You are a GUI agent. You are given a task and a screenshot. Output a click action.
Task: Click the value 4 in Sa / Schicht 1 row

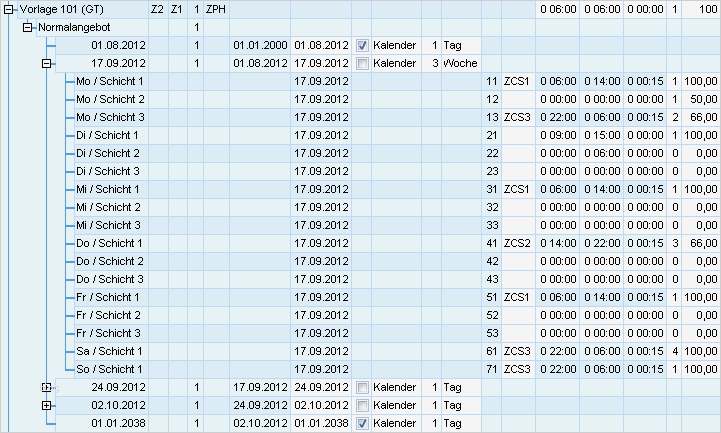[x=675, y=351]
